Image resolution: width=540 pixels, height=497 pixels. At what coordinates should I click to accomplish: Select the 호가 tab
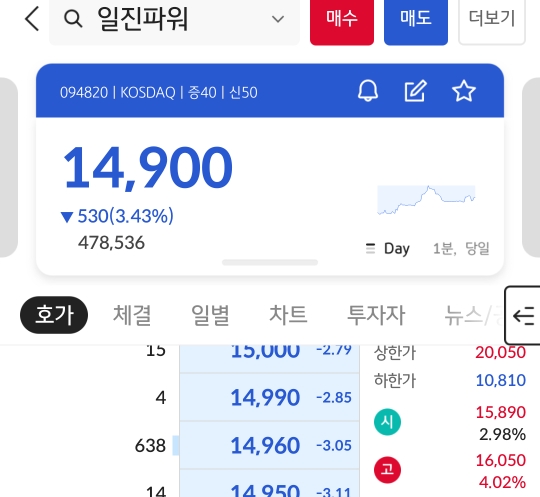click(54, 315)
